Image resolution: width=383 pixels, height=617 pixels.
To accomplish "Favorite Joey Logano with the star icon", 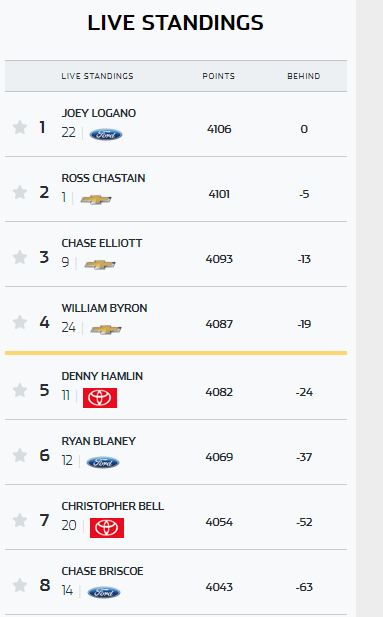I will tap(20, 127).
